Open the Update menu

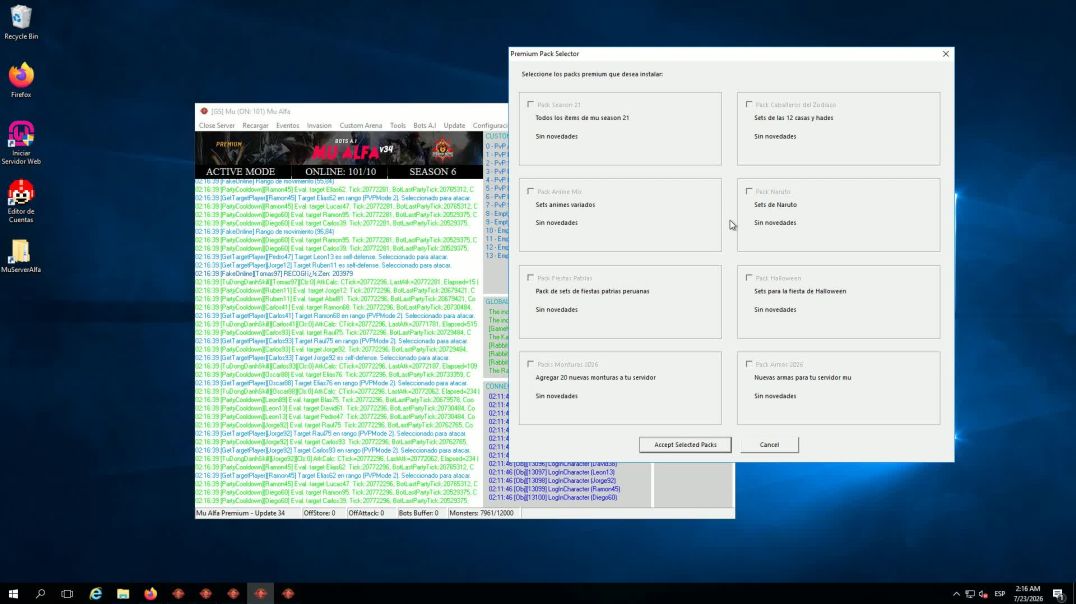pos(454,126)
